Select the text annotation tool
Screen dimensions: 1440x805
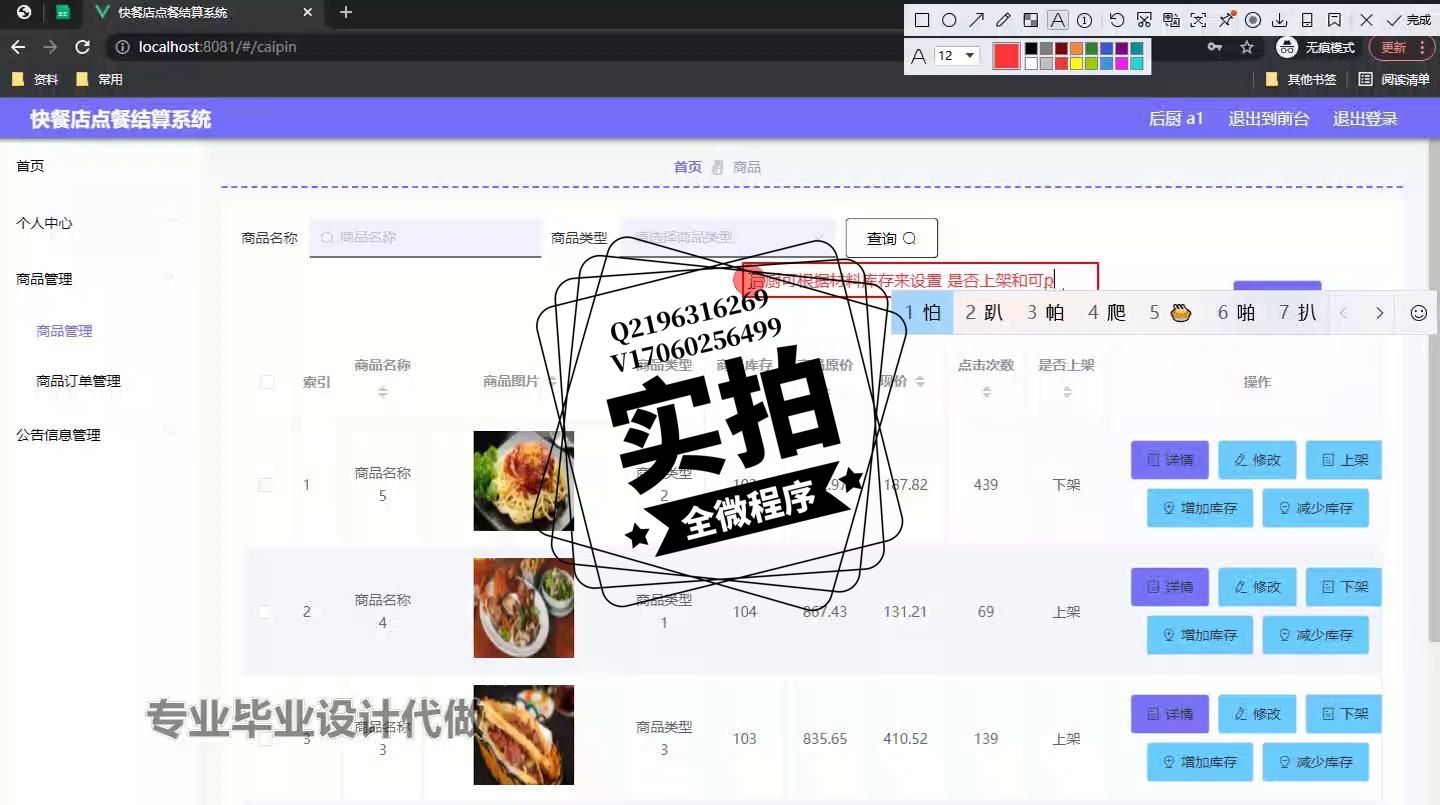(x=1058, y=20)
